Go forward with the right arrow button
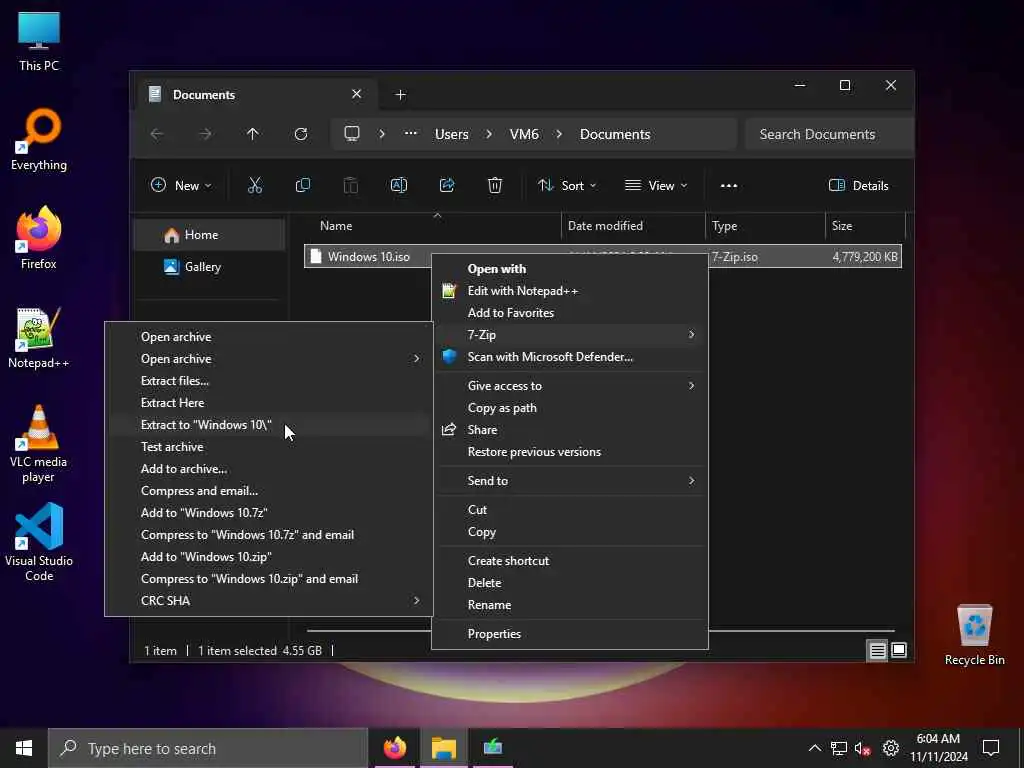Screen dimensions: 1024x768 tap(205, 134)
